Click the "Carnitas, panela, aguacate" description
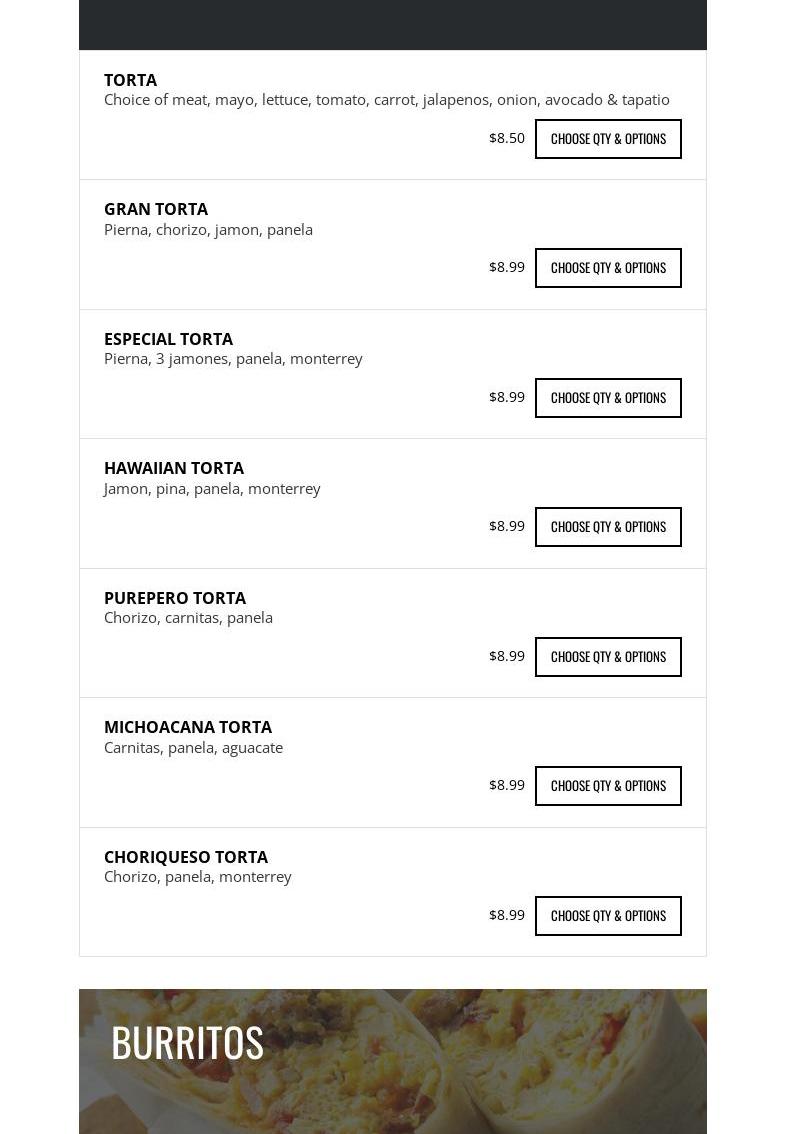The image size is (785, 1134). tap(193, 747)
